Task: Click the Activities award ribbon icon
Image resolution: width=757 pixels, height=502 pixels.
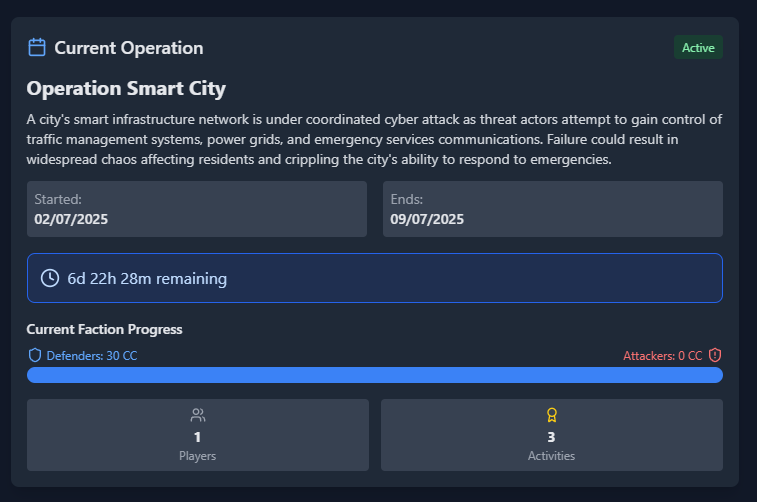Action: click(x=552, y=415)
